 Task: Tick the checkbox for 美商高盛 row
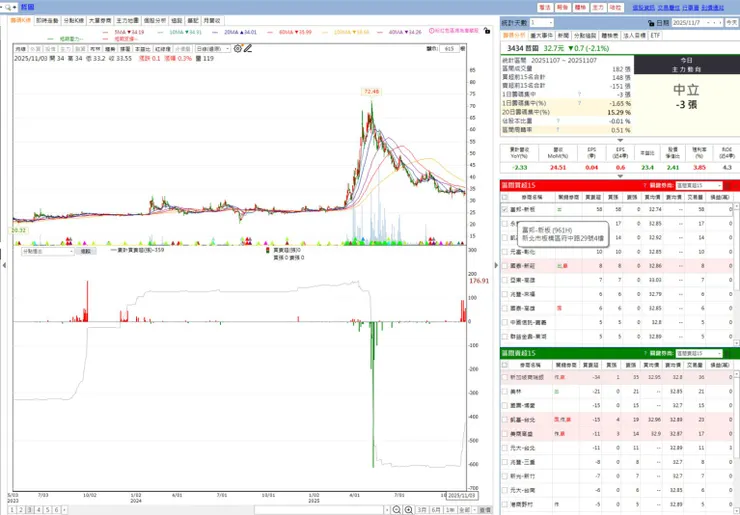coord(505,433)
